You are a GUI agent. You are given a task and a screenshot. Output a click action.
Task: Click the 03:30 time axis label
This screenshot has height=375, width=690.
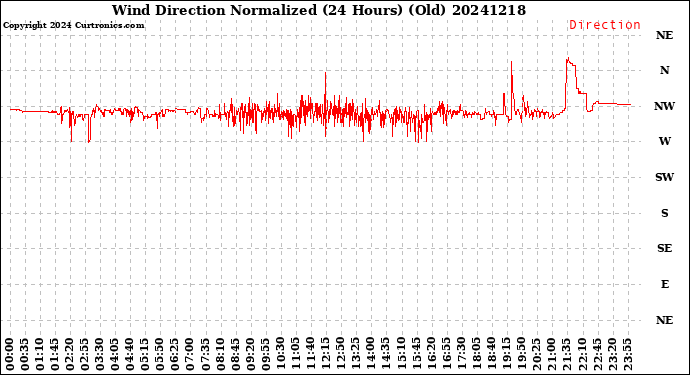point(100,355)
